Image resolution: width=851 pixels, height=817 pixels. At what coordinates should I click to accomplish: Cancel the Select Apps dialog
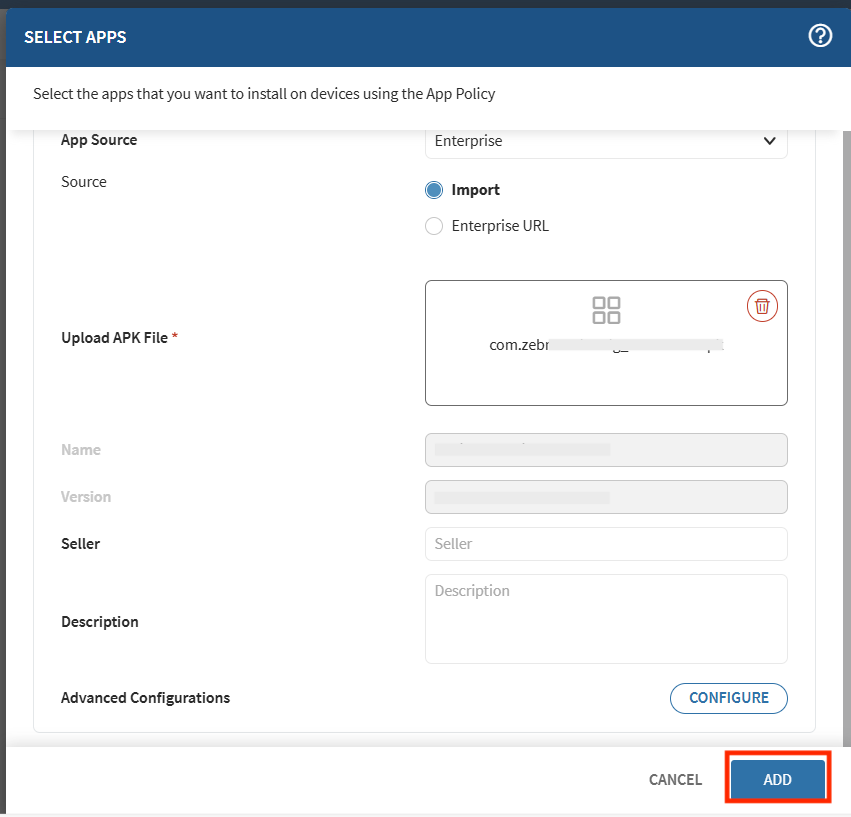click(x=675, y=779)
